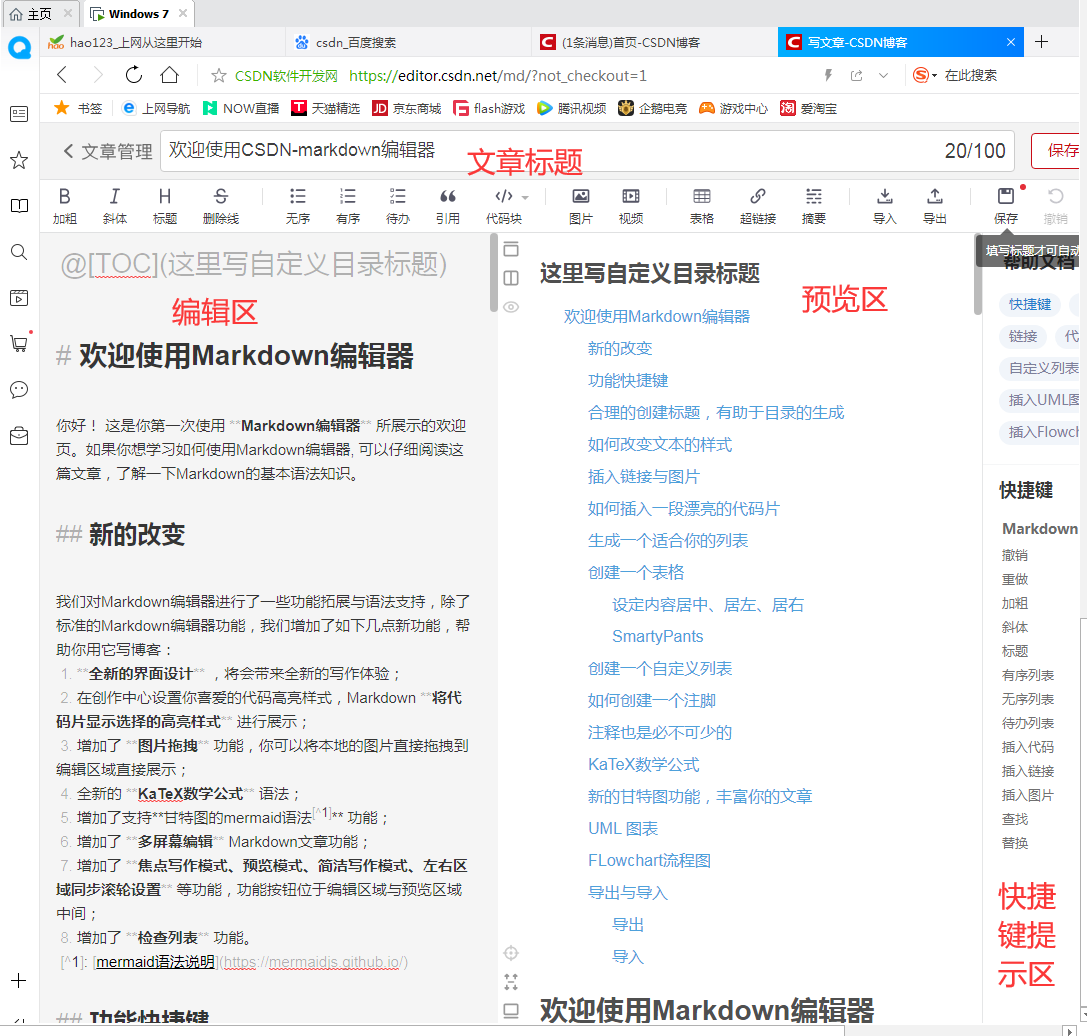This screenshot has width=1087, height=1036.
Task: Insert heading using 标题 toolbar icon
Action: coord(164,206)
